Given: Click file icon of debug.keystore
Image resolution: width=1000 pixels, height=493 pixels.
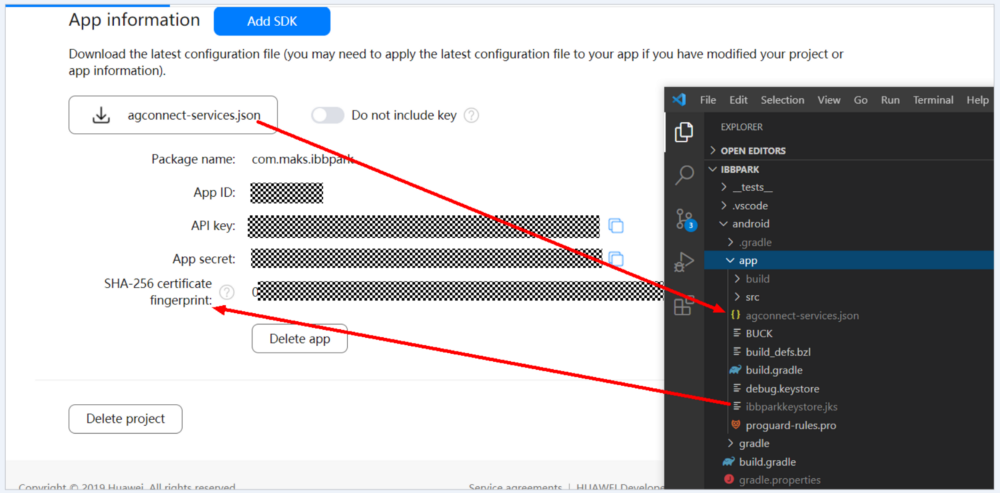Looking at the screenshot, I should pos(737,388).
